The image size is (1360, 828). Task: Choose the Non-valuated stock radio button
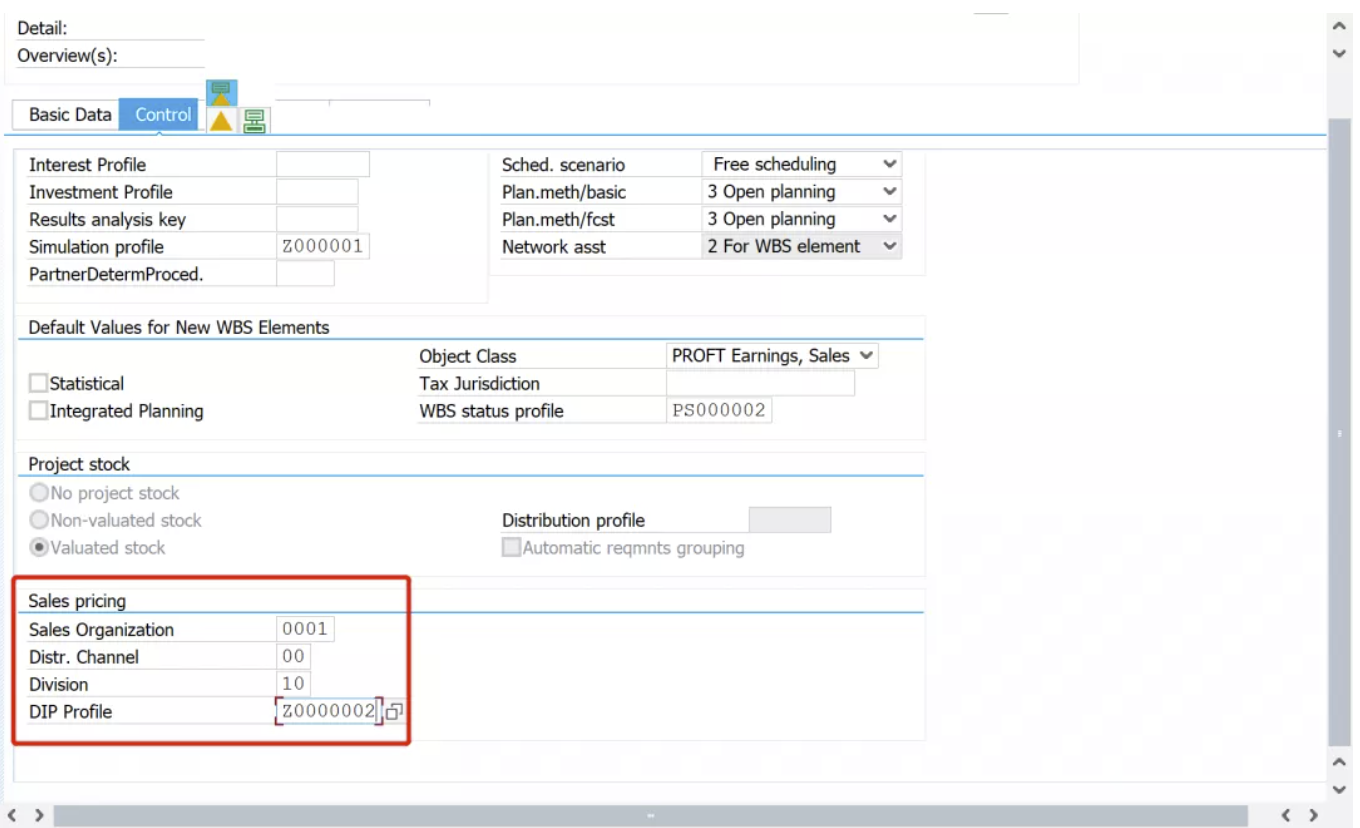(x=39, y=520)
